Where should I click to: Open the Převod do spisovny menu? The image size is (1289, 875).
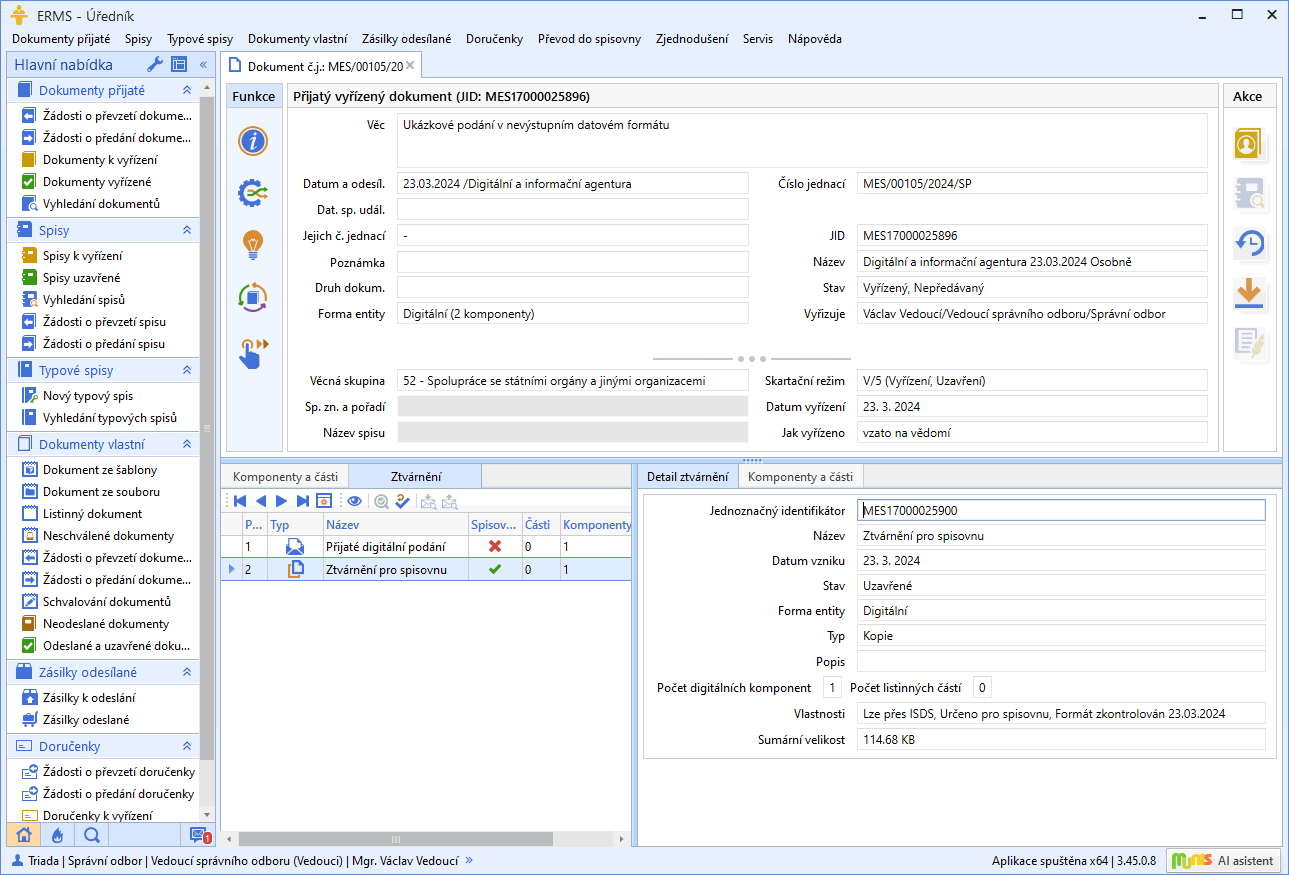tap(589, 39)
